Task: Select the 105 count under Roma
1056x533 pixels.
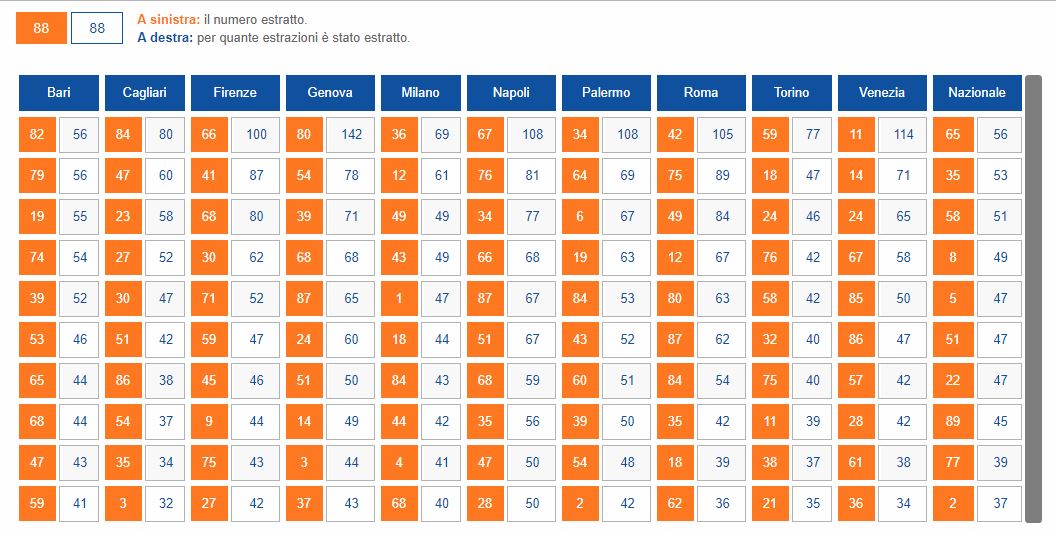Action: [x=722, y=134]
